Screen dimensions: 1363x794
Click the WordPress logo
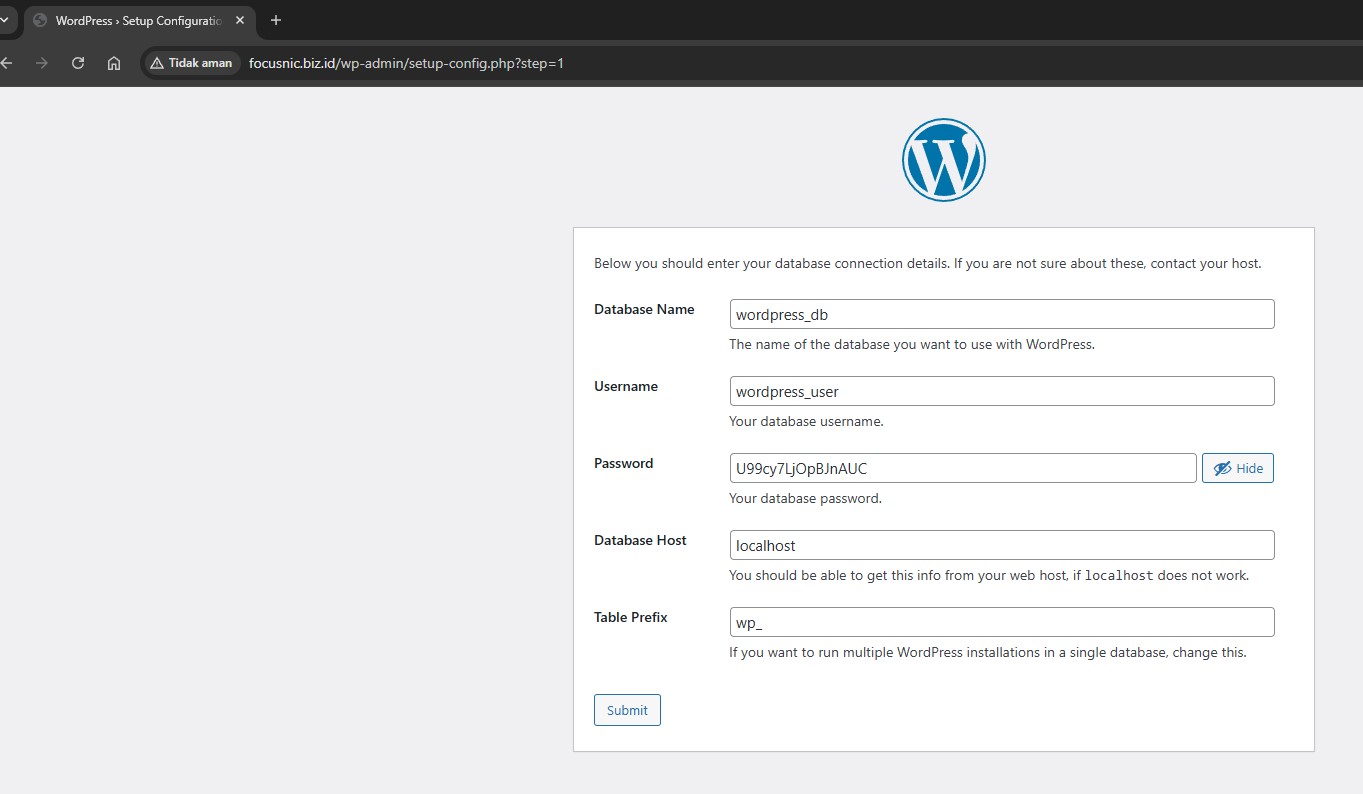pyautogui.click(x=943, y=160)
